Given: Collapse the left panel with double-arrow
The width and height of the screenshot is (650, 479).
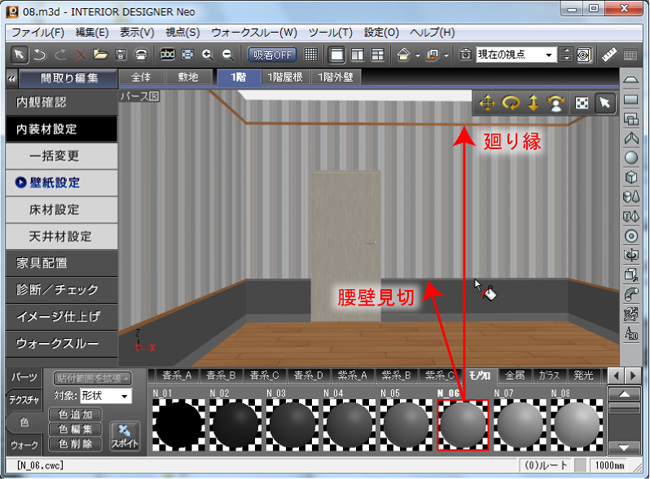Looking at the screenshot, I should (x=11, y=77).
